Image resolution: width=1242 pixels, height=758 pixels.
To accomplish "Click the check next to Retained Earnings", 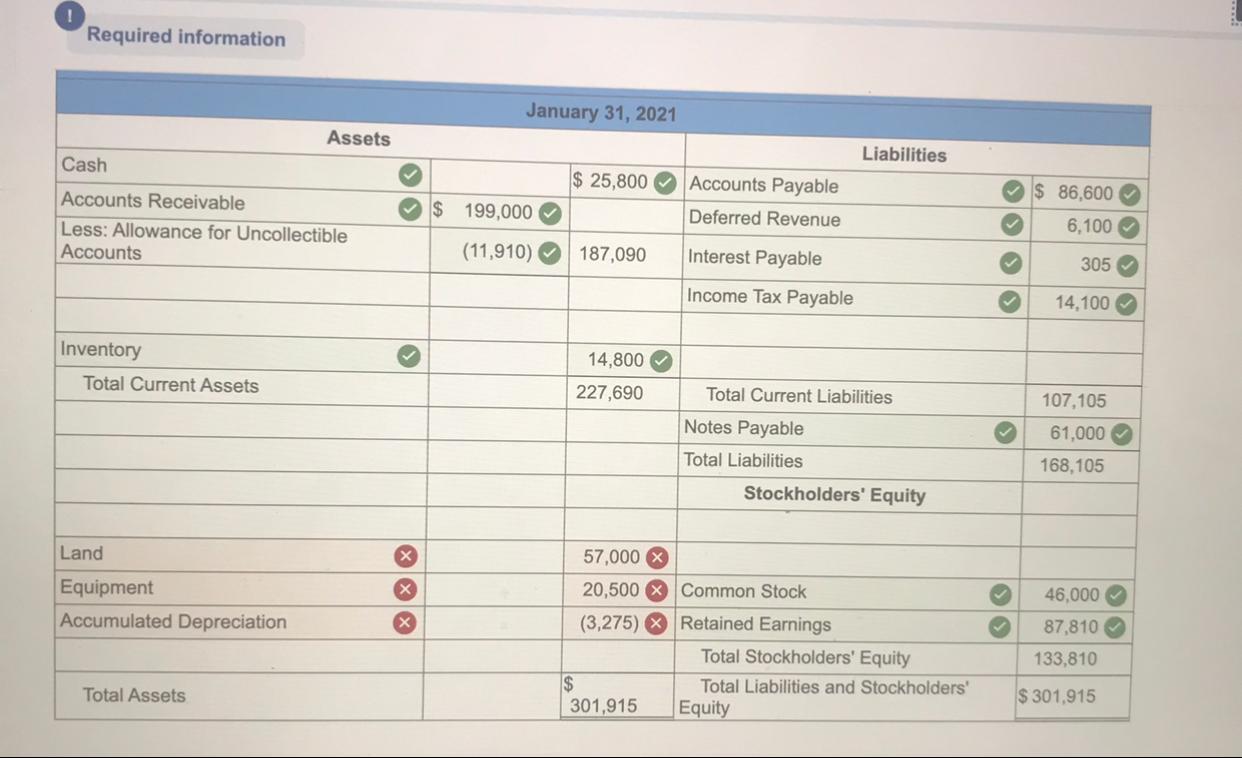I will point(1000,627).
